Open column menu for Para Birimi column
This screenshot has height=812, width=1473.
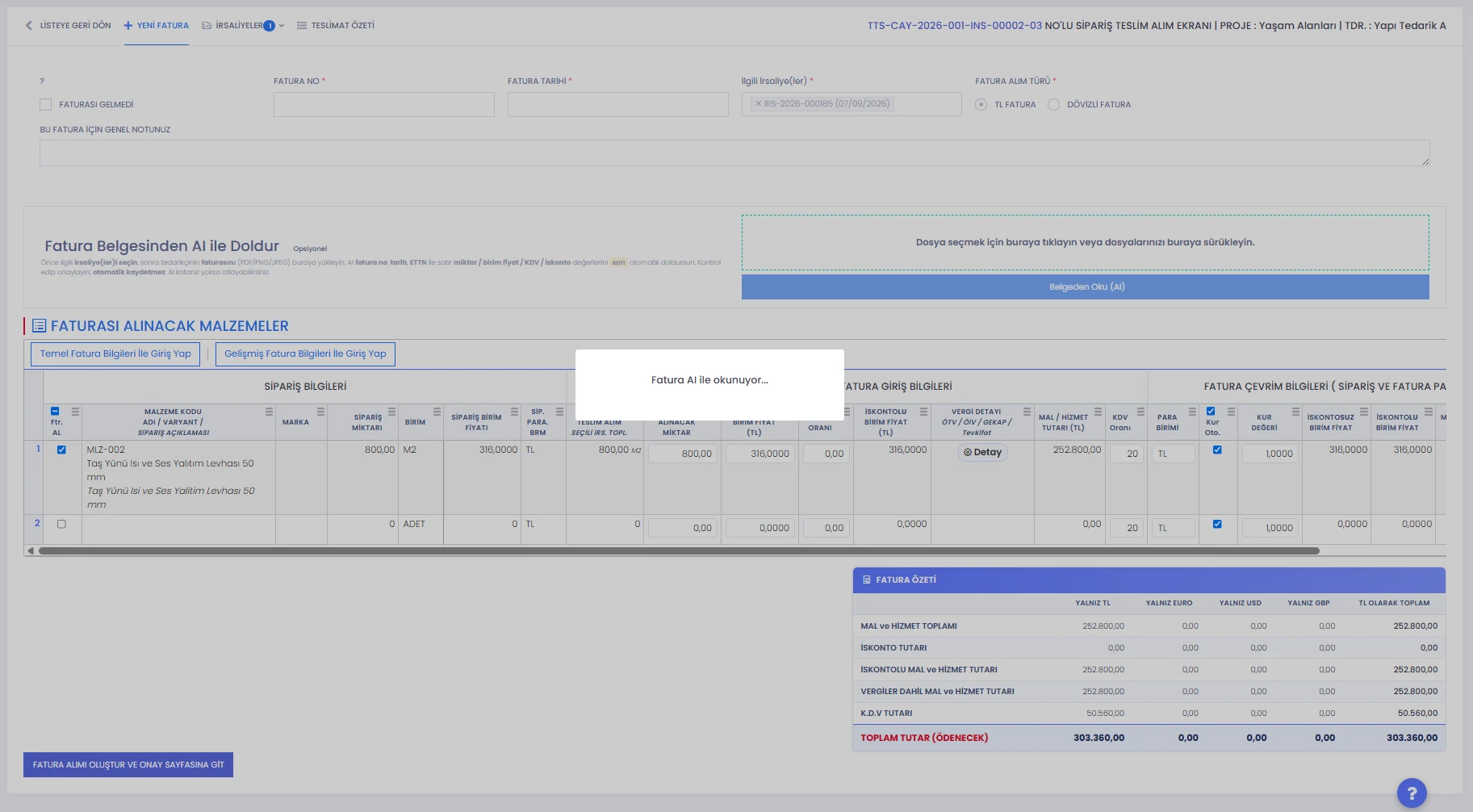pos(1192,412)
